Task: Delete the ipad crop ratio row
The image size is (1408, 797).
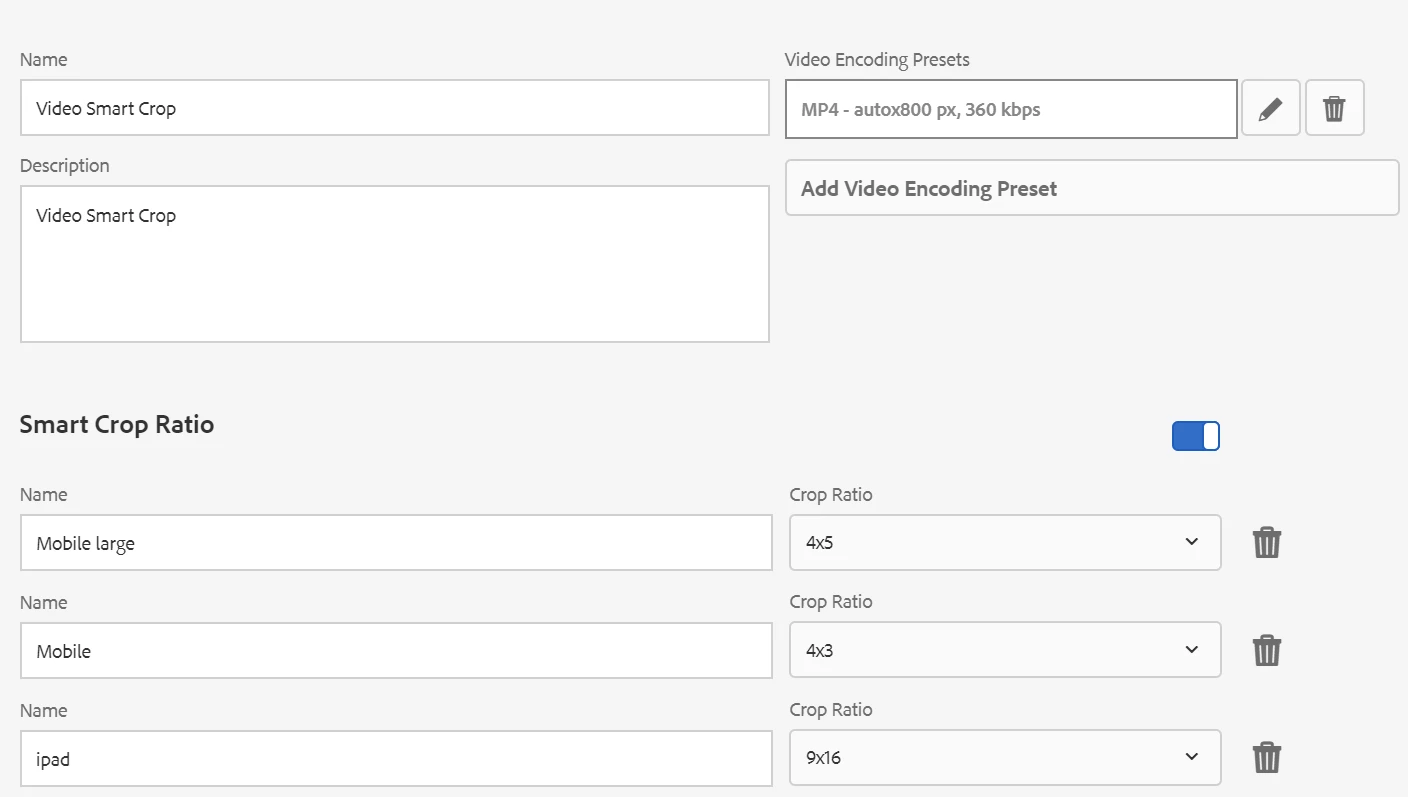Action: [1267, 758]
